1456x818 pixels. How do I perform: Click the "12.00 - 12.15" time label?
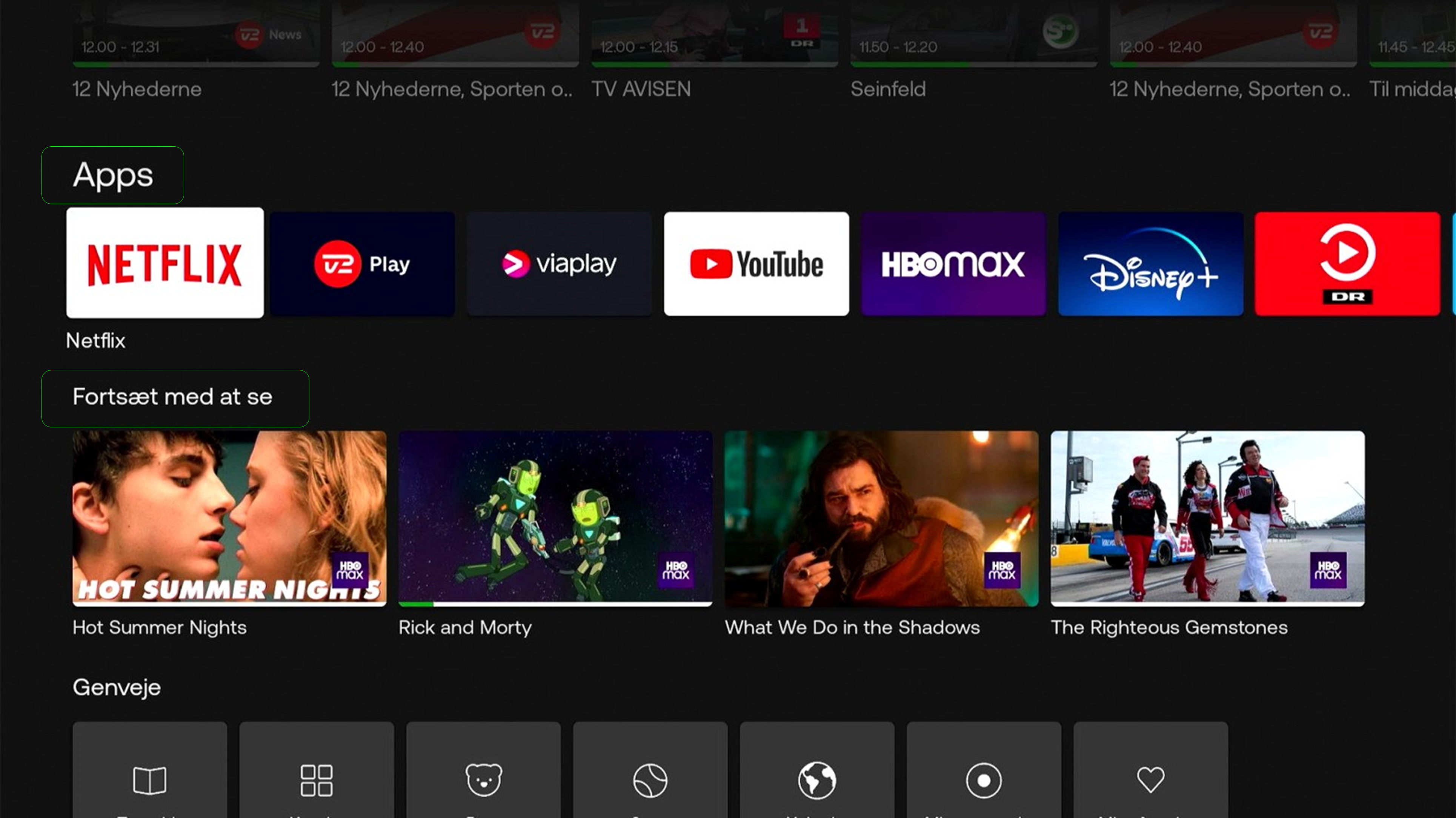(x=639, y=47)
